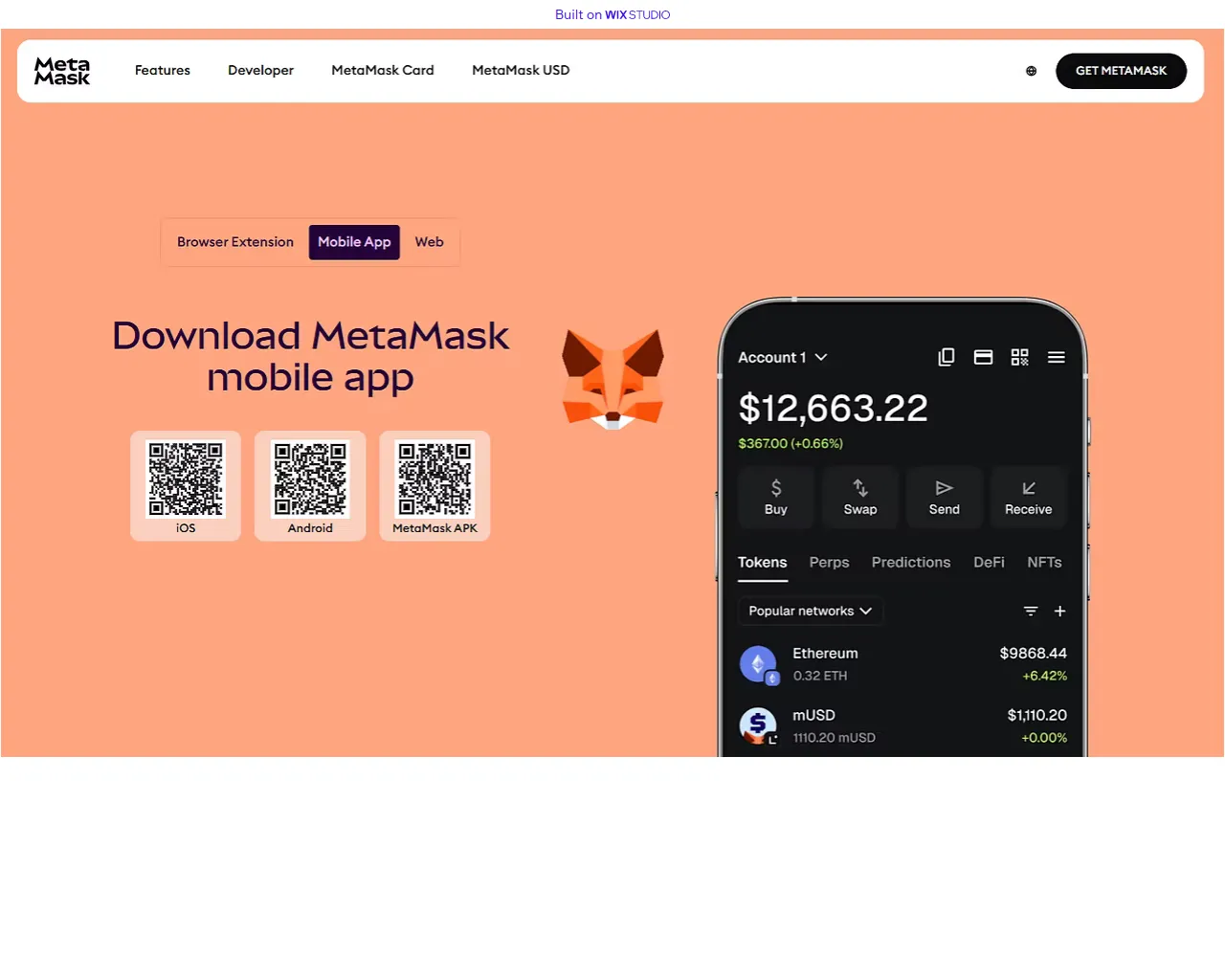Open the hamburger menu on phone screen
This screenshot has width=1225, height=980.
click(x=1057, y=357)
